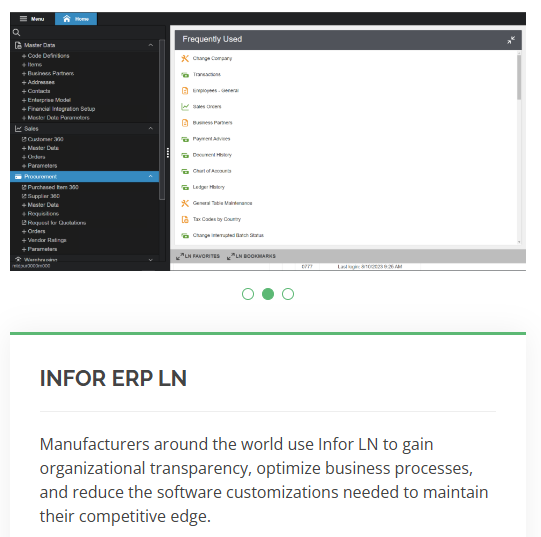Image resolution: width=541 pixels, height=537 pixels.
Task: Click the Business Partners orange document icon
Action: point(185,123)
